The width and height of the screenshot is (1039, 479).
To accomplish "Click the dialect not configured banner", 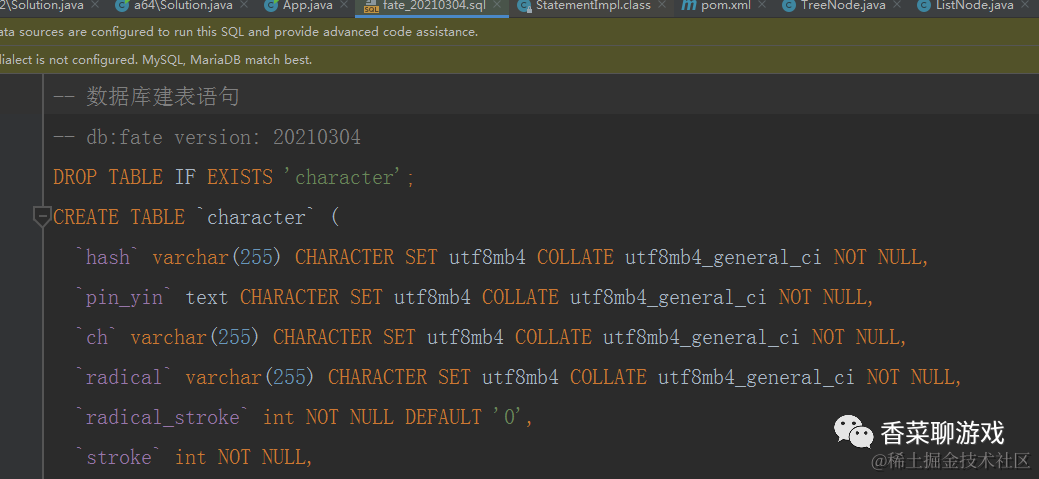I will point(520,60).
